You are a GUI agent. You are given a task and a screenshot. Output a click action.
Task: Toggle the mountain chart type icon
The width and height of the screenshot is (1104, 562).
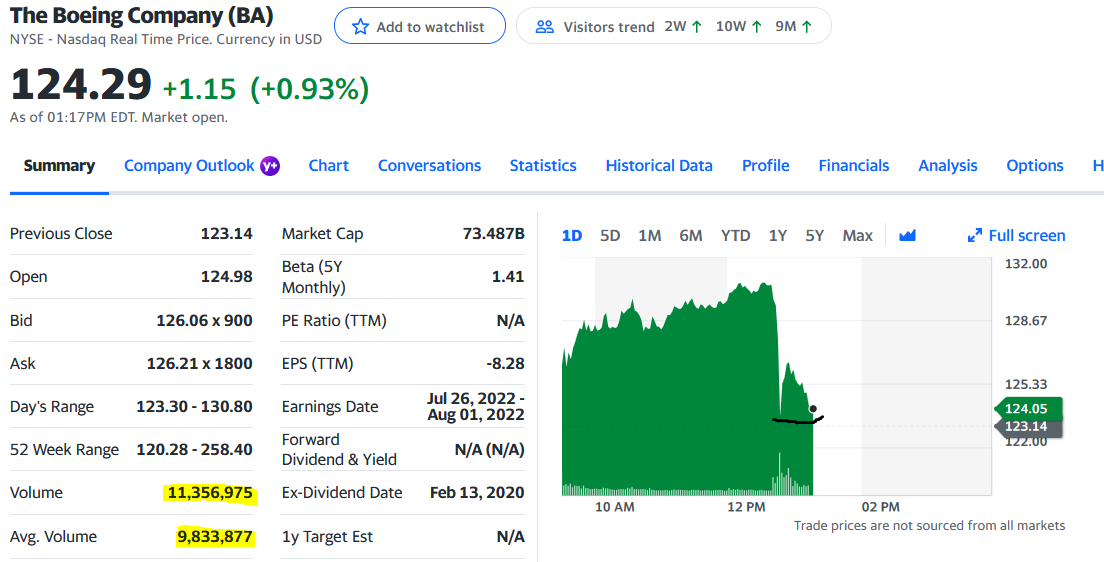click(908, 235)
